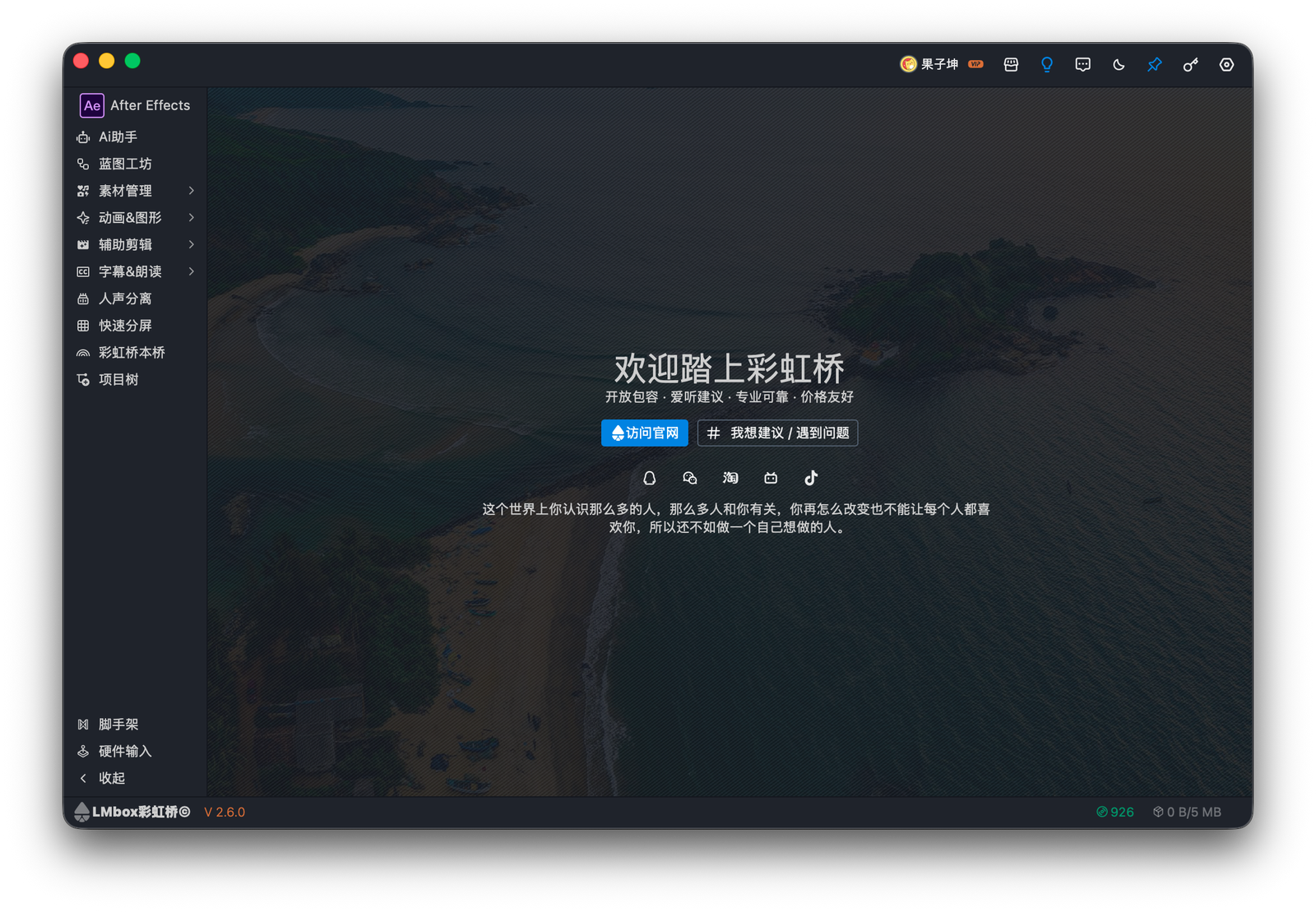Click the LMbox彩虹桥 logo in status bar

tap(132, 812)
